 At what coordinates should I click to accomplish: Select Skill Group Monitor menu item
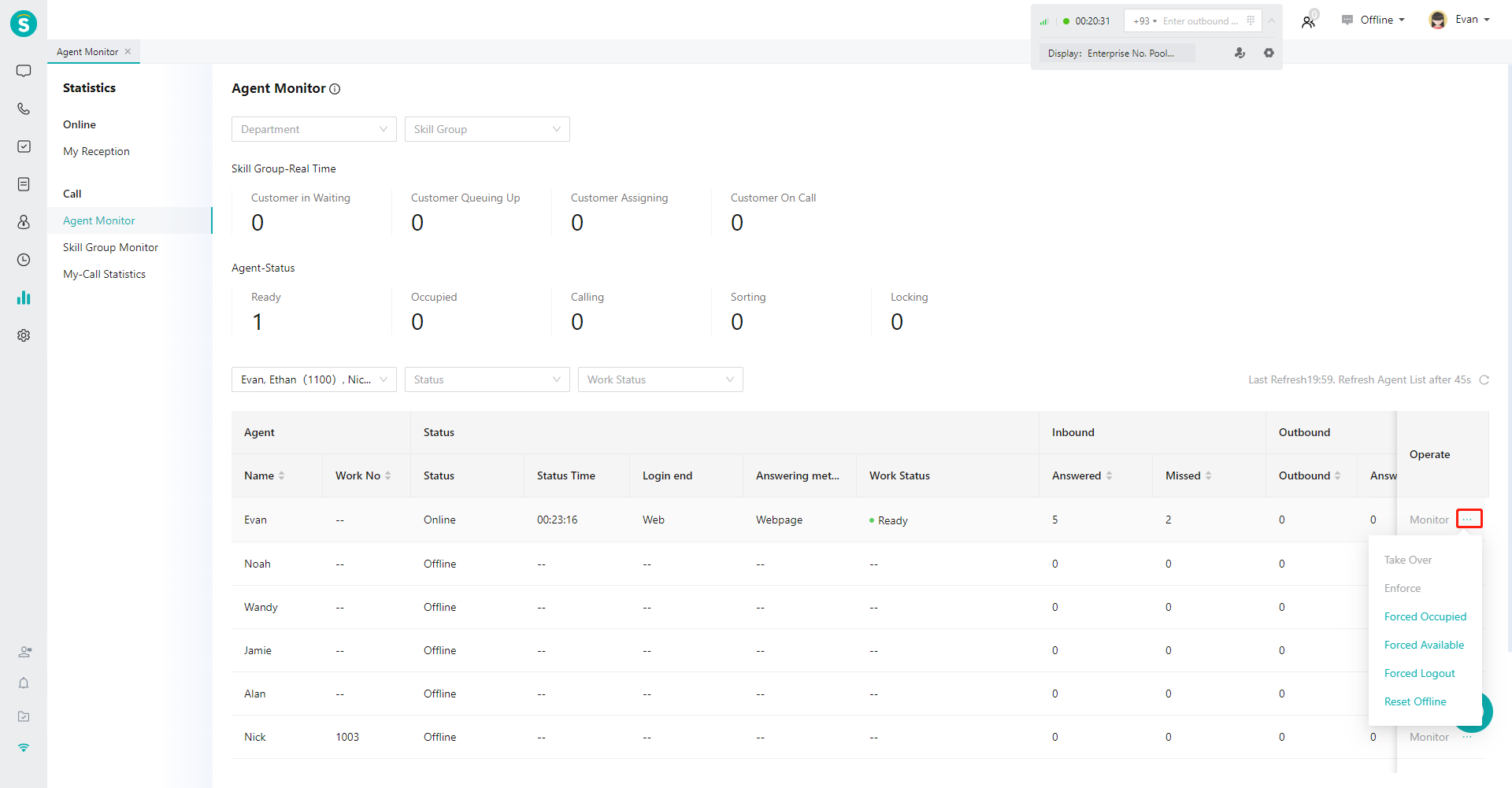click(110, 247)
